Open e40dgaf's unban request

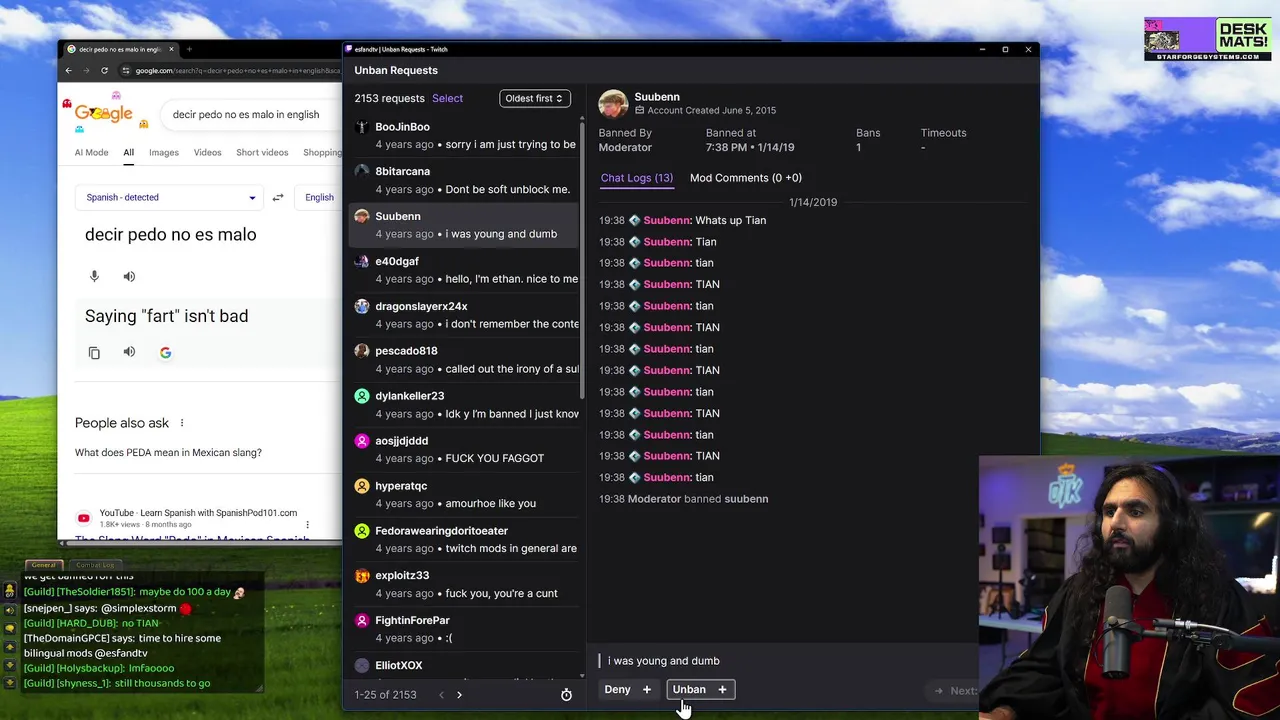click(x=465, y=270)
